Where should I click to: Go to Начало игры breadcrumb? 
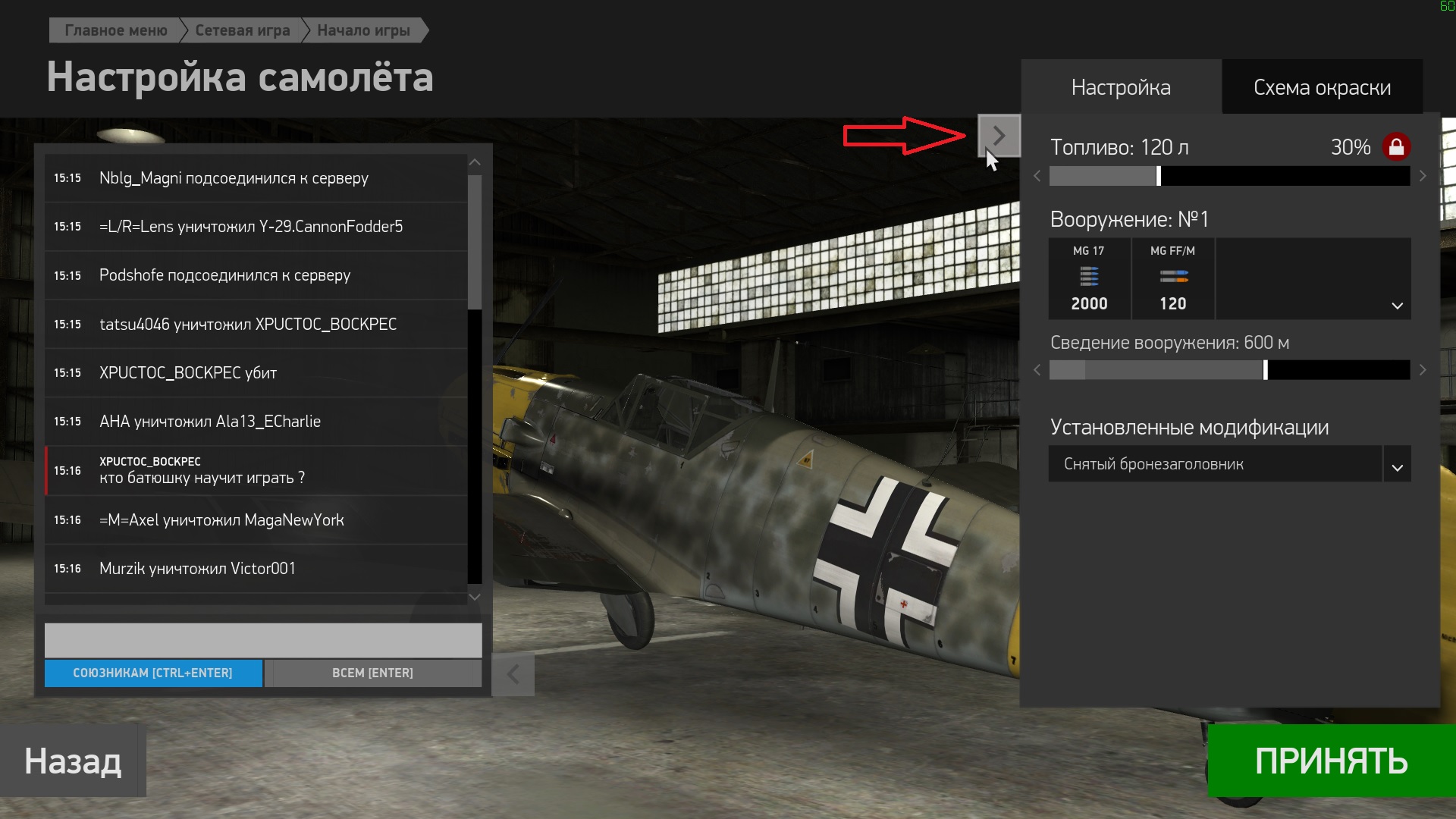tap(363, 30)
